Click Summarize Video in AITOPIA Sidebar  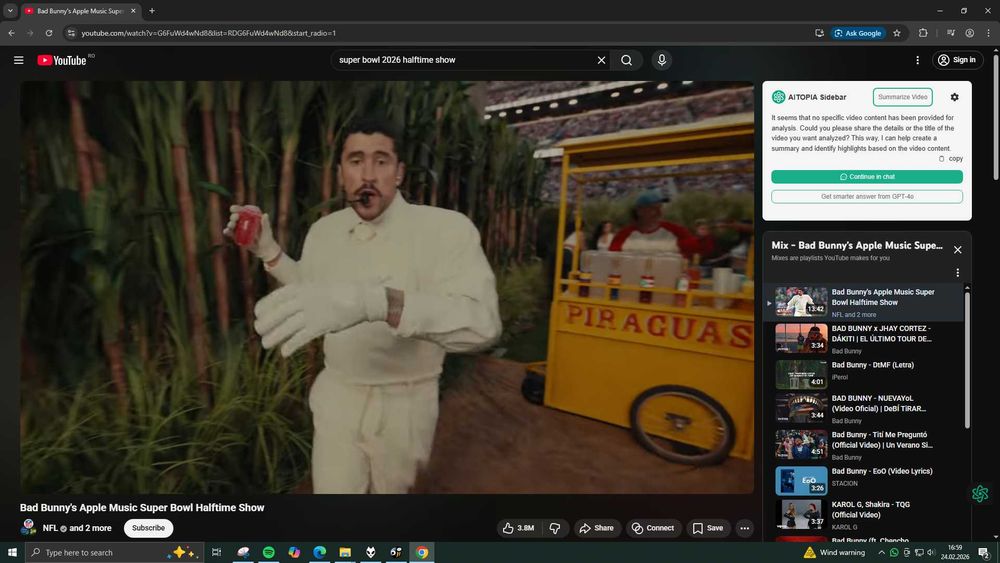point(902,97)
